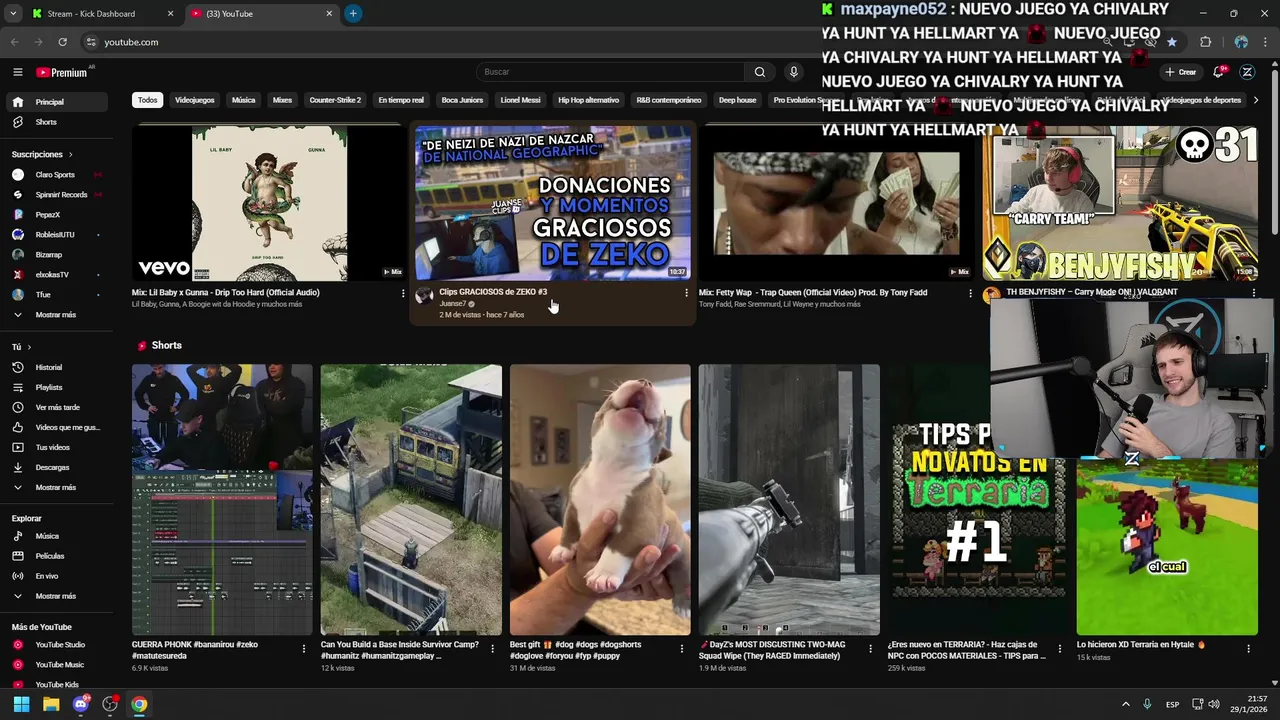Screen dimensions: 1280x720
Task: Open options for Best gift puppy short
Action: point(681,649)
